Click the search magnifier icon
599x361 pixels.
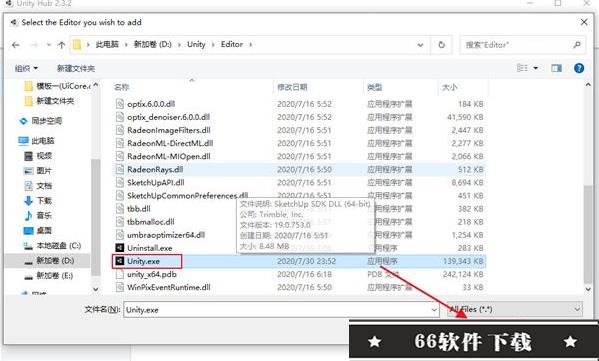coord(577,45)
